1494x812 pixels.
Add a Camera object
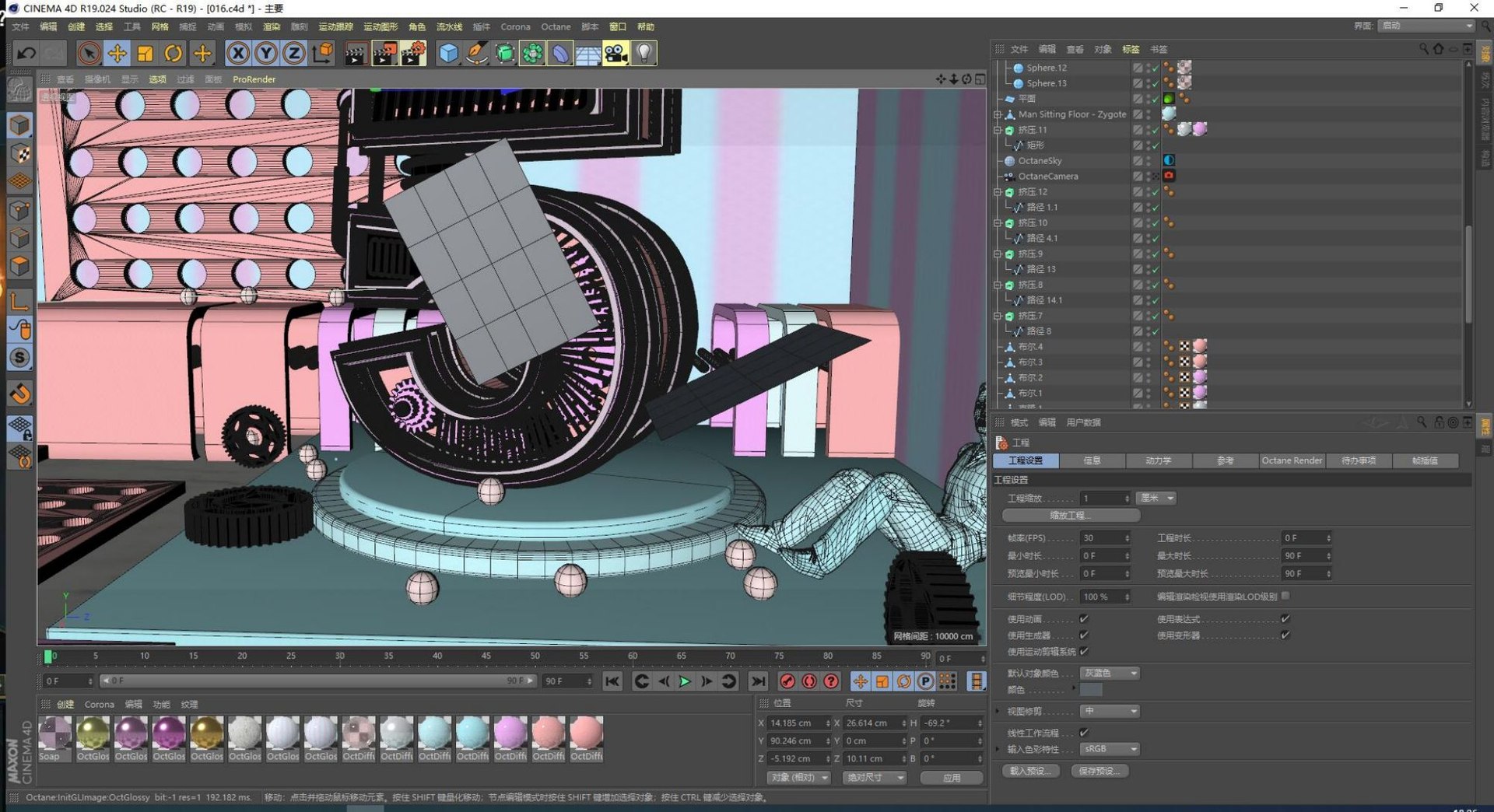pos(615,53)
